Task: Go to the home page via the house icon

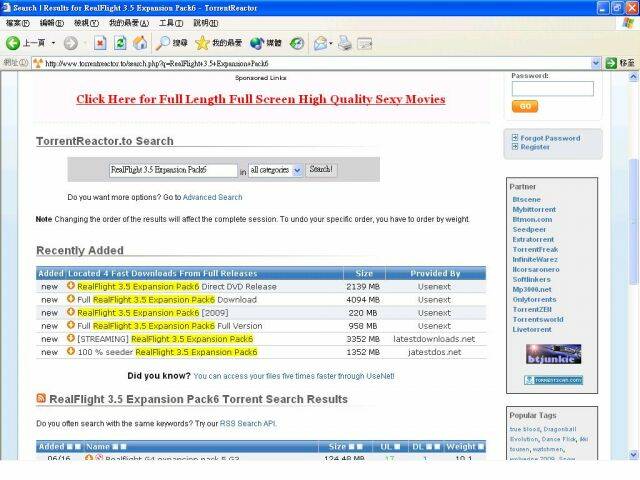Action: (140, 43)
